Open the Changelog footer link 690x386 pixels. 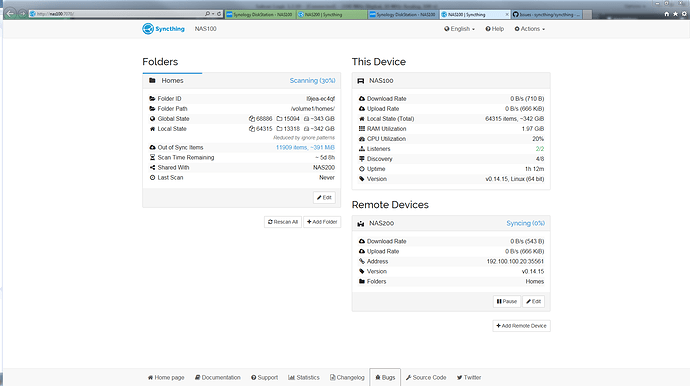click(347, 378)
